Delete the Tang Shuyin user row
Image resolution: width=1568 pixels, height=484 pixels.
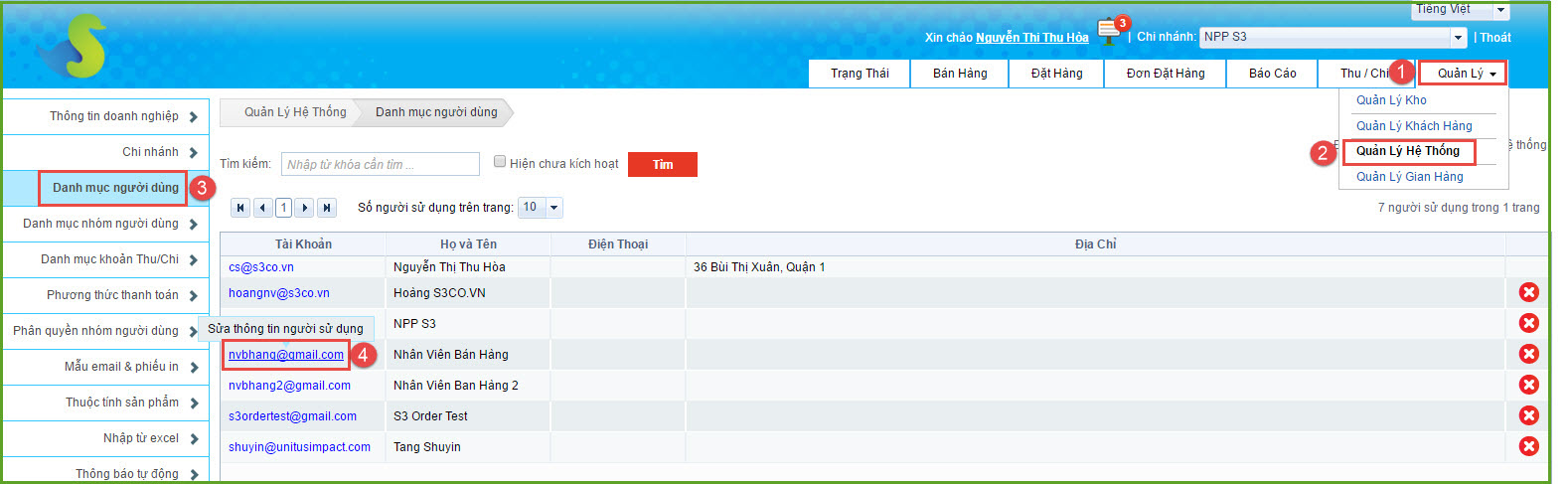pyautogui.click(x=1528, y=446)
